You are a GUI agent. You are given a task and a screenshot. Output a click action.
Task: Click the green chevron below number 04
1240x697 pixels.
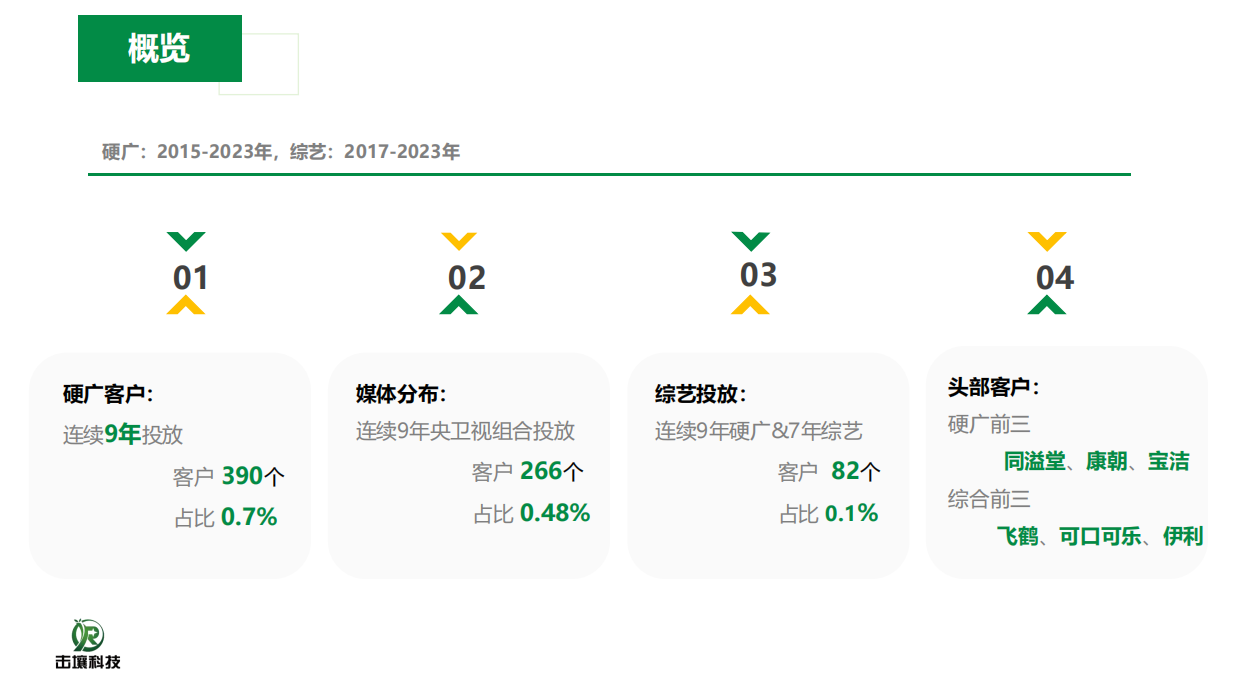pos(1047,305)
